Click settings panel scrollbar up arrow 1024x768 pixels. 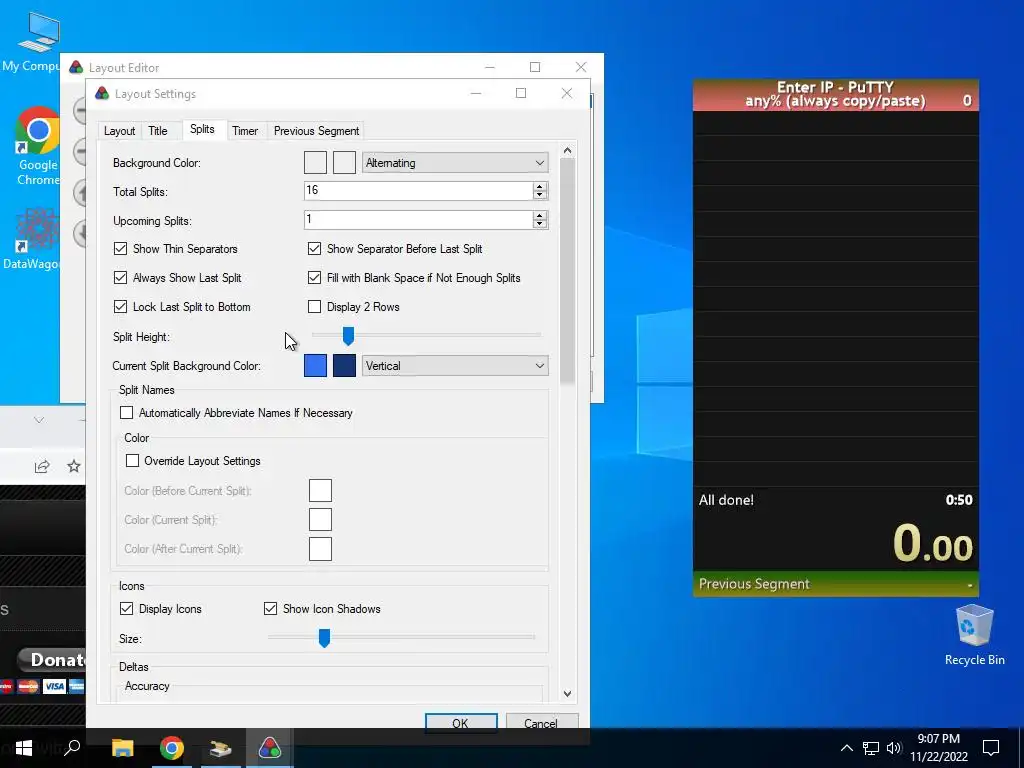[x=568, y=151]
